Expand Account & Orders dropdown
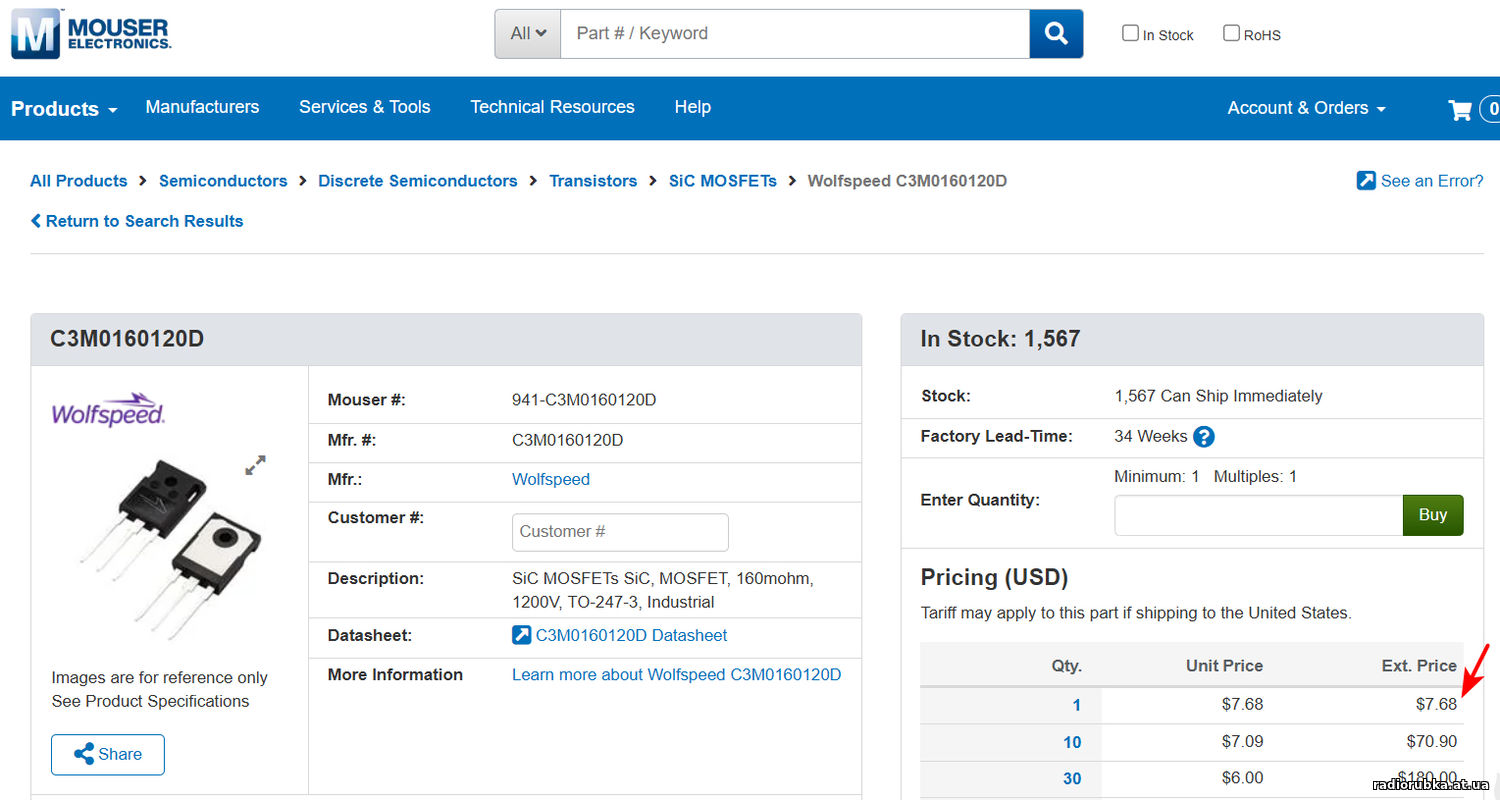The height and width of the screenshot is (800, 1500). pos(1306,108)
